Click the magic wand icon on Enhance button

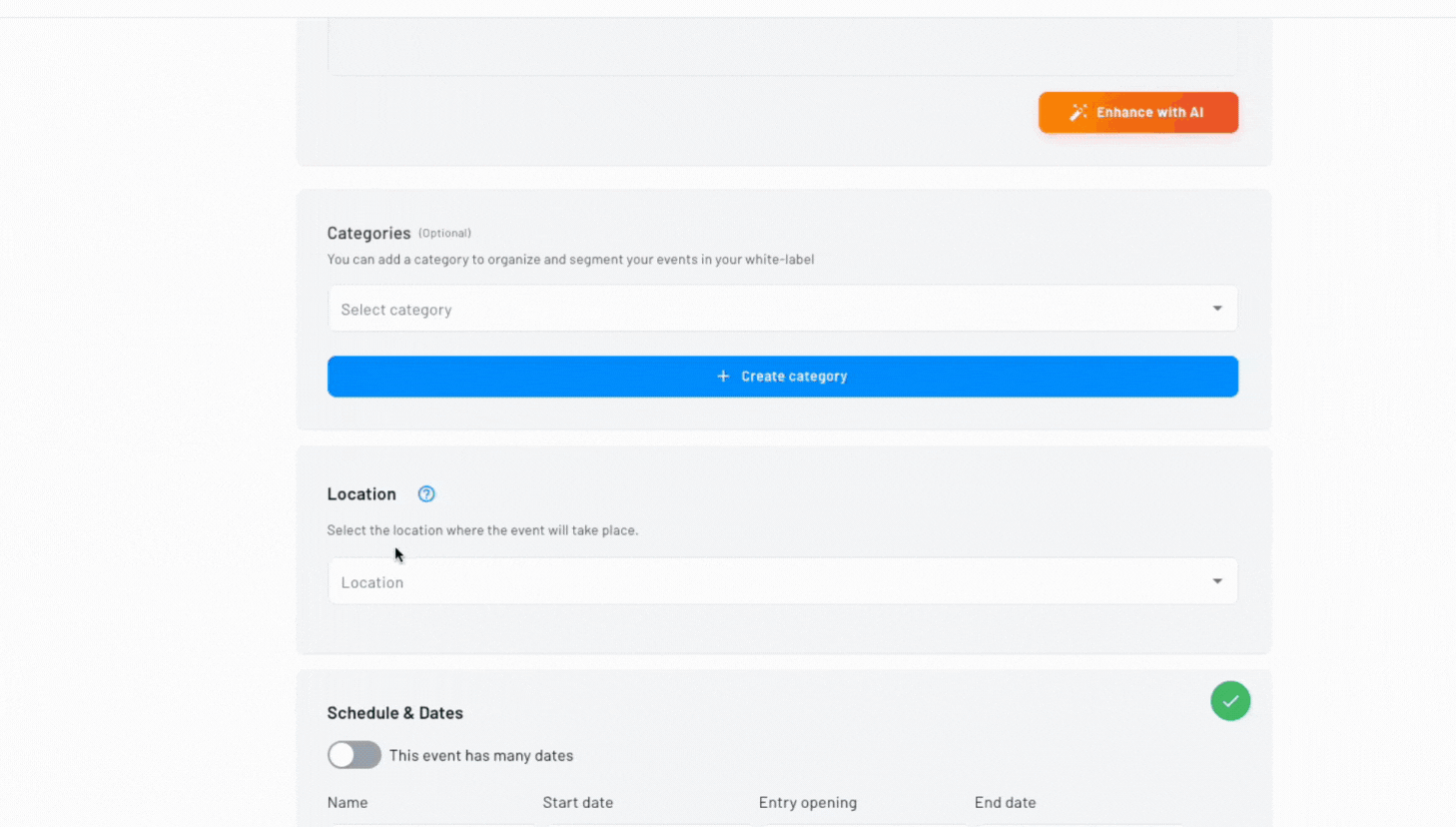1079,113
